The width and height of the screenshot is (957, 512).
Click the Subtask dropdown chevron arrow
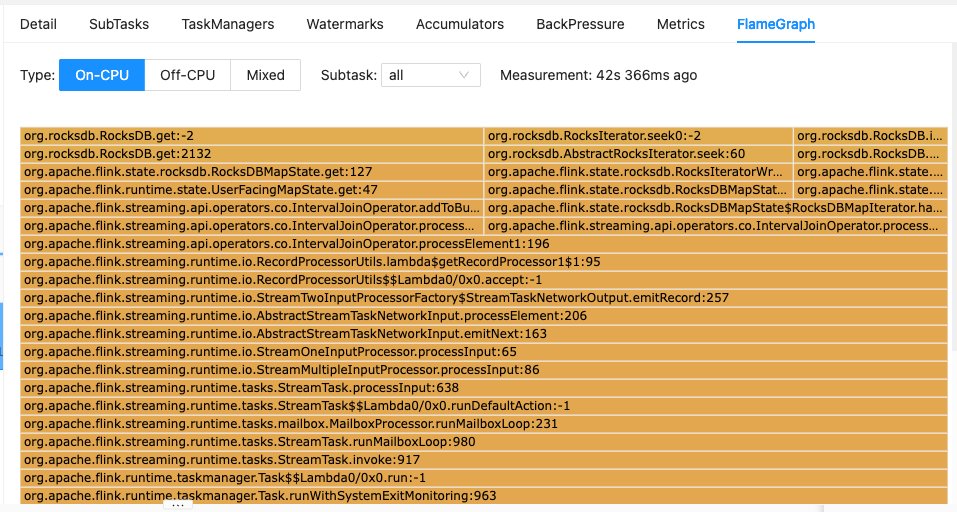(x=464, y=75)
